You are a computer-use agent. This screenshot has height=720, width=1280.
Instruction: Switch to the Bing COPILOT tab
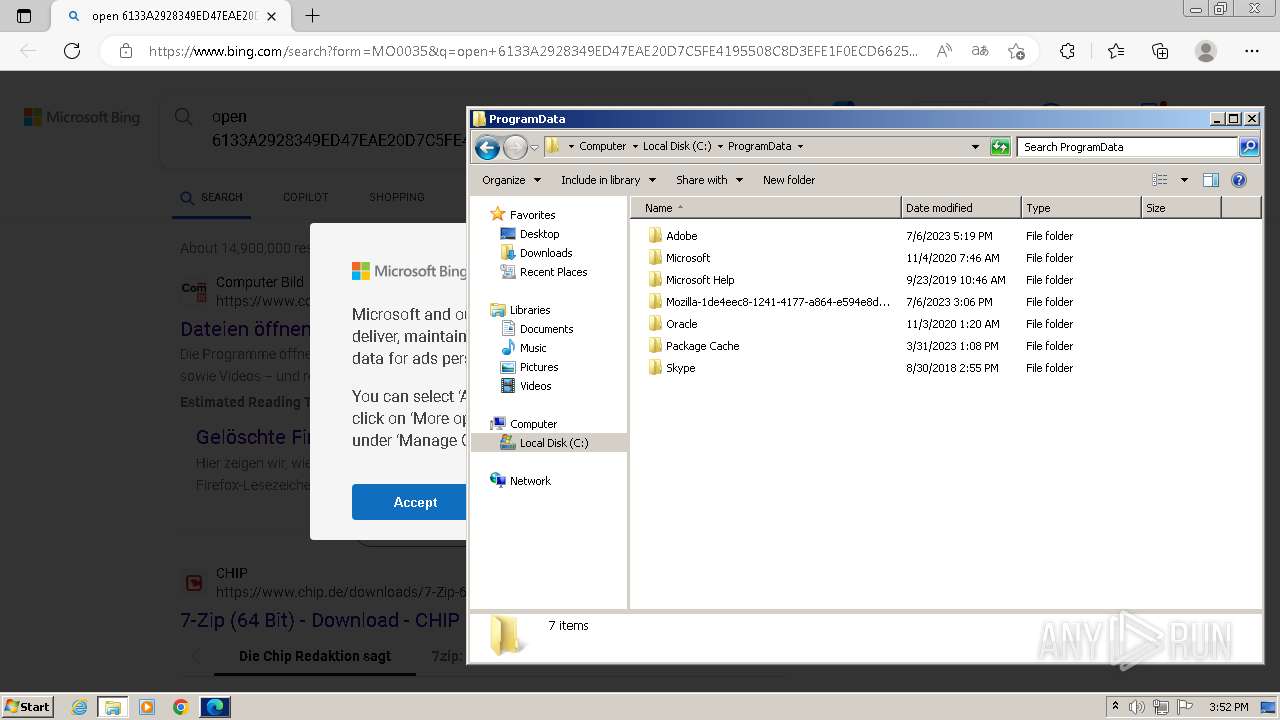click(x=306, y=197)
